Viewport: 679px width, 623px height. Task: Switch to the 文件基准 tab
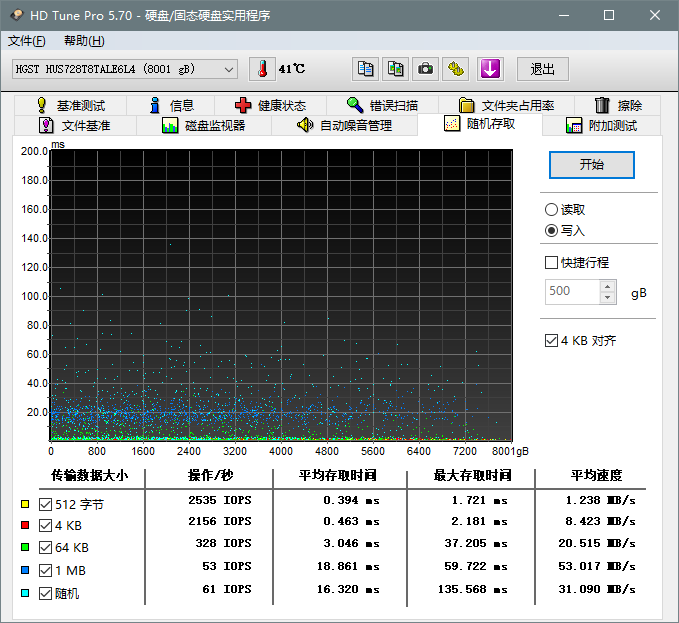point(75,126)
